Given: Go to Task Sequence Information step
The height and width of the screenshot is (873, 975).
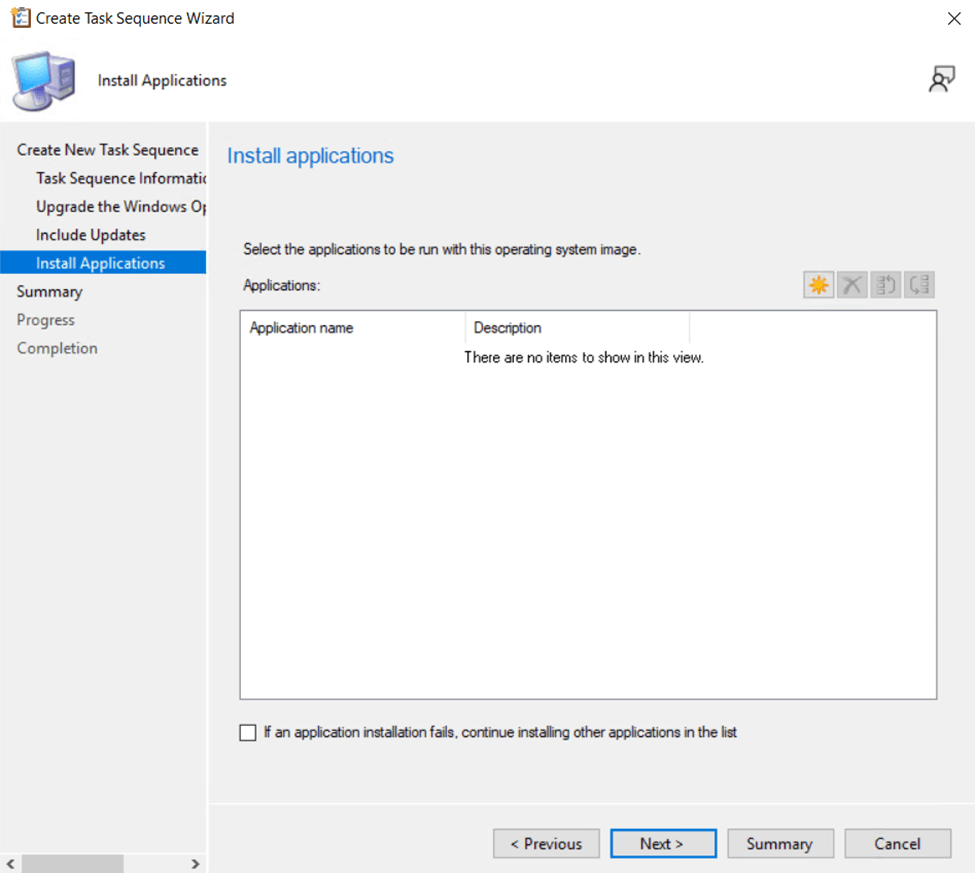Looking at the screenshot, I should coord(120,178).
